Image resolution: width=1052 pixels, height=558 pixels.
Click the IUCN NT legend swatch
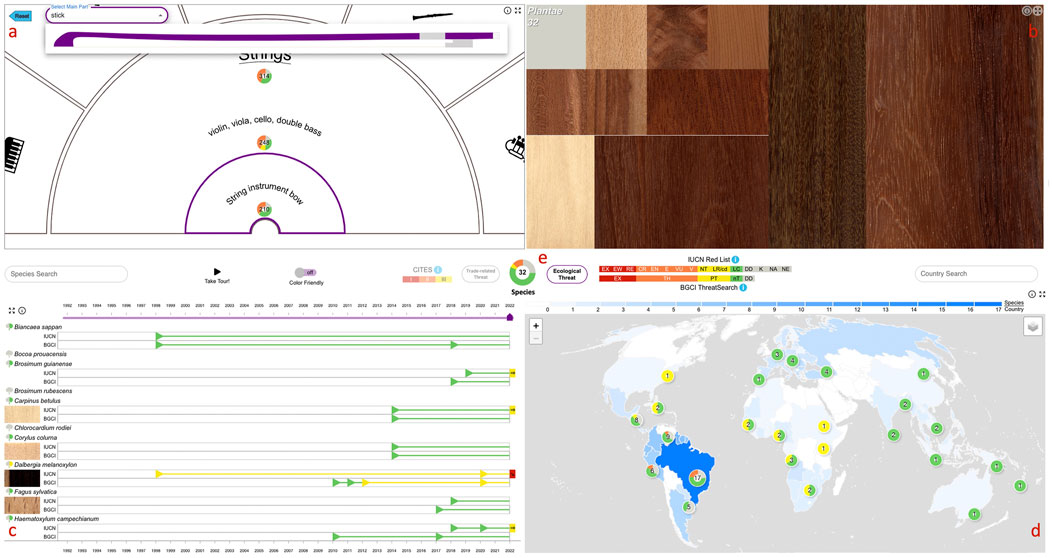(x=703, y=269)
